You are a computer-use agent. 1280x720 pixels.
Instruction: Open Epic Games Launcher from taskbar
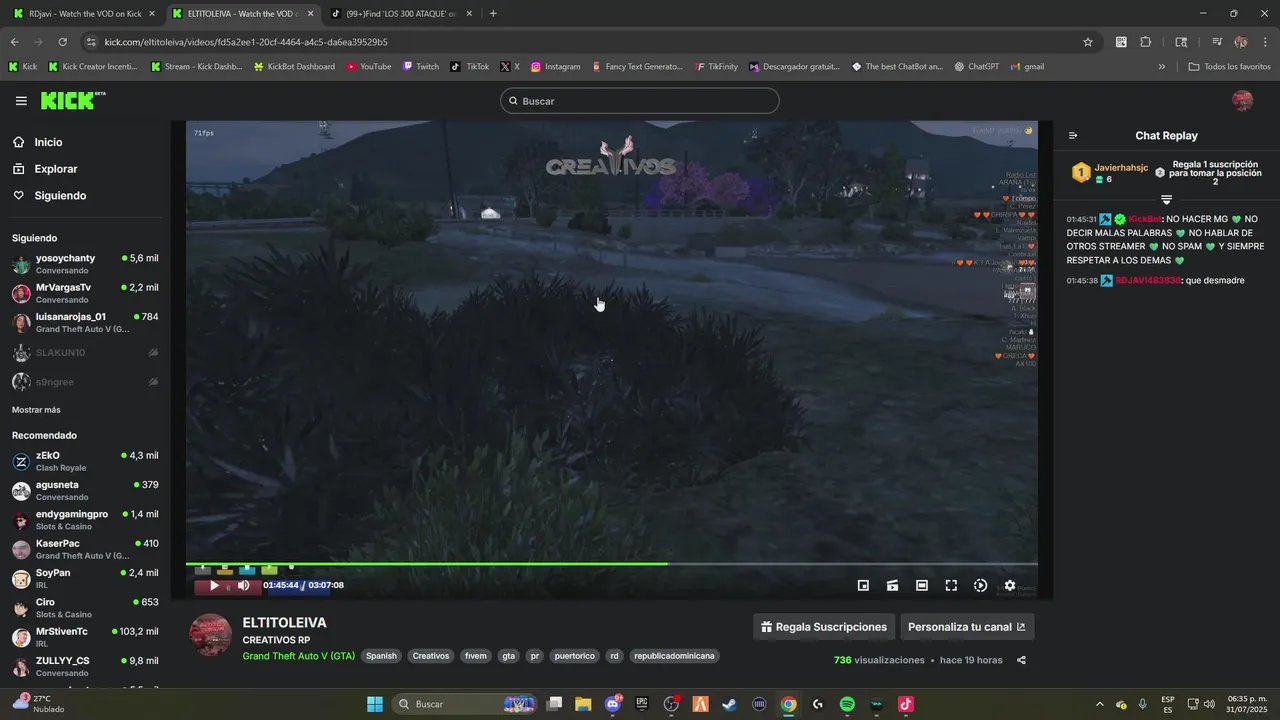(642, 704)
